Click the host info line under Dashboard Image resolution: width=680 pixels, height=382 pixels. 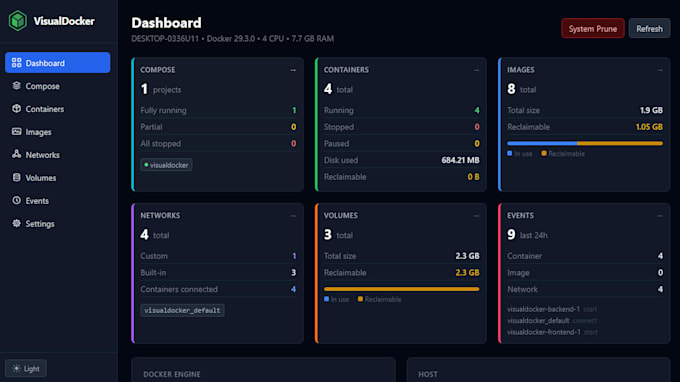pyautogui.click(x=232, y=39)
